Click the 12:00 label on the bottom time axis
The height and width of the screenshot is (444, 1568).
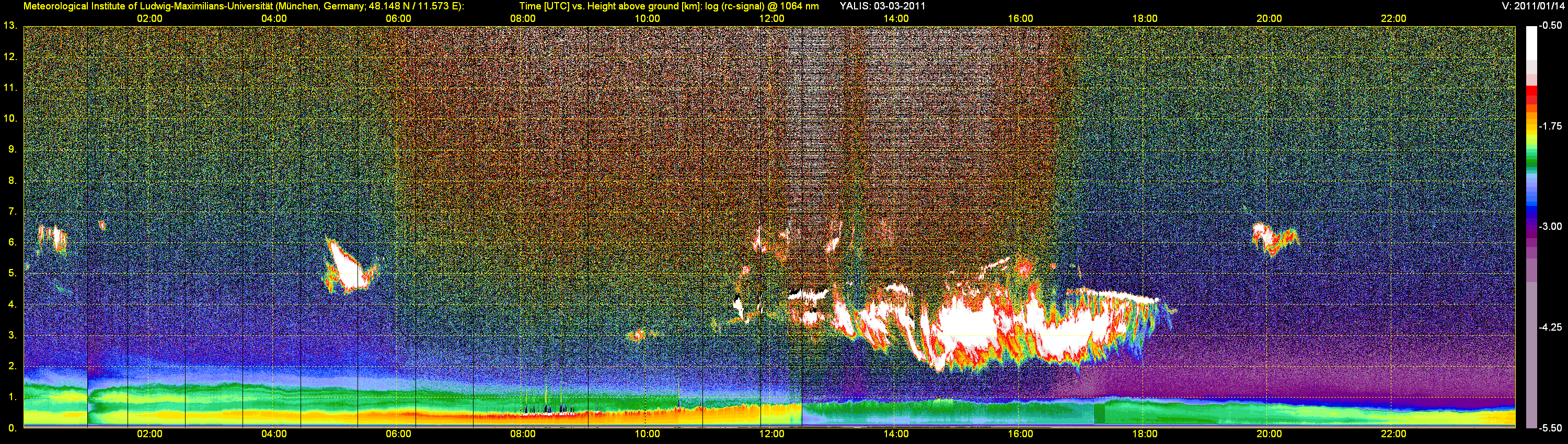click(771, 434)
